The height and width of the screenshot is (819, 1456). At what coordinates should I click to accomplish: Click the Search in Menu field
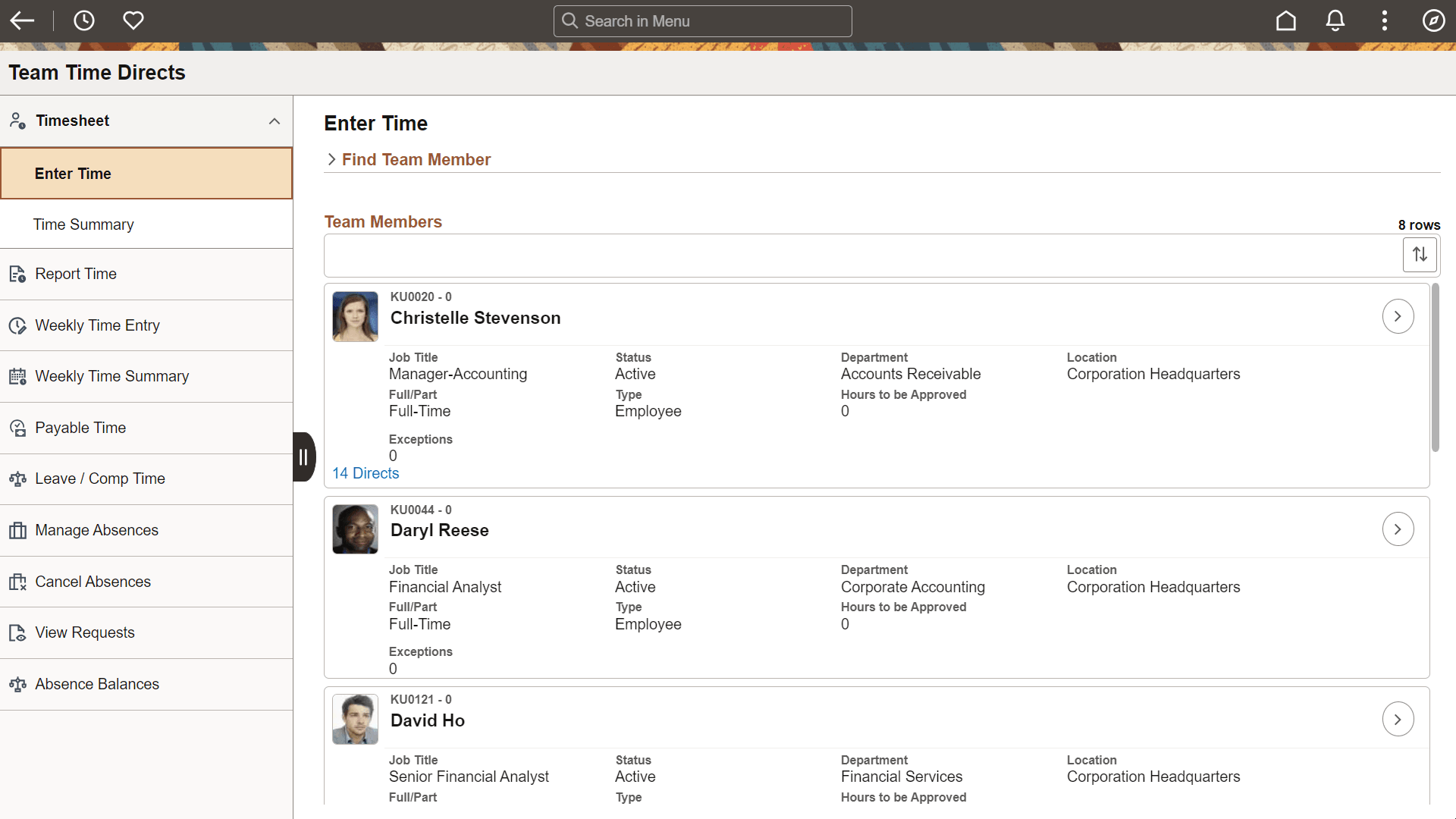click(x=702, y=20)
